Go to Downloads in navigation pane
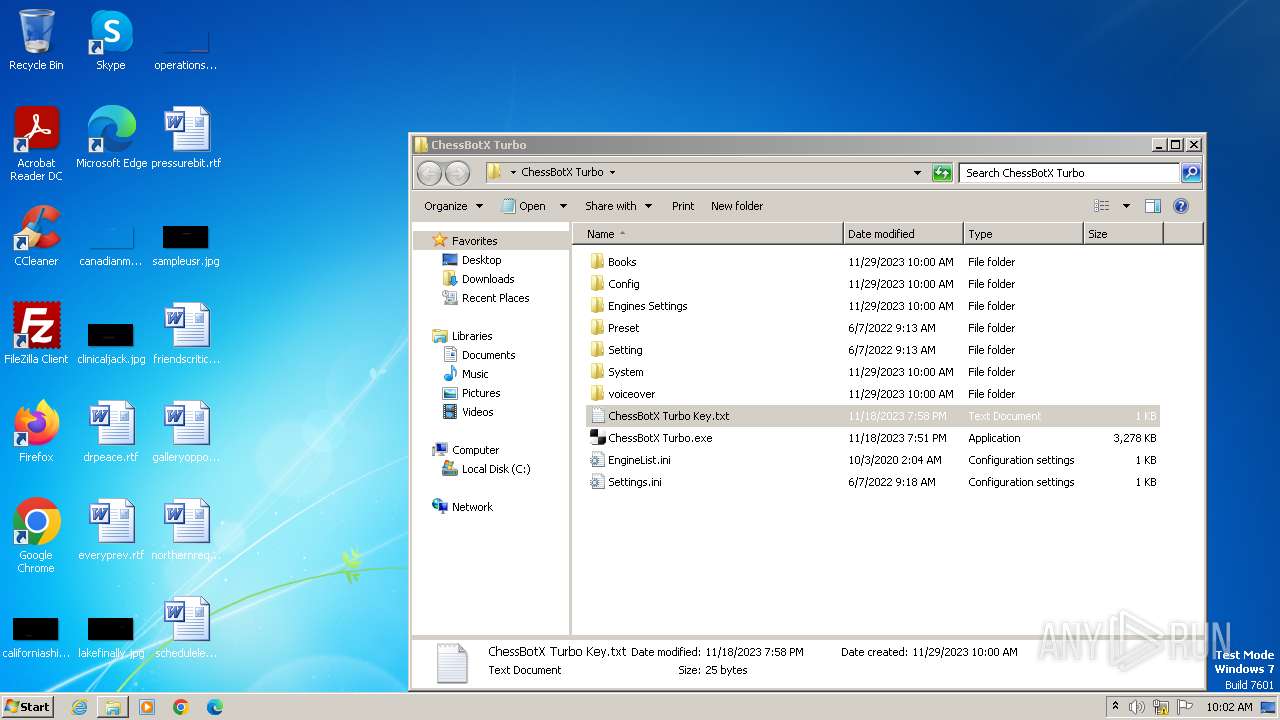Viewport: 1280px width, 720px height. [488, 279]
